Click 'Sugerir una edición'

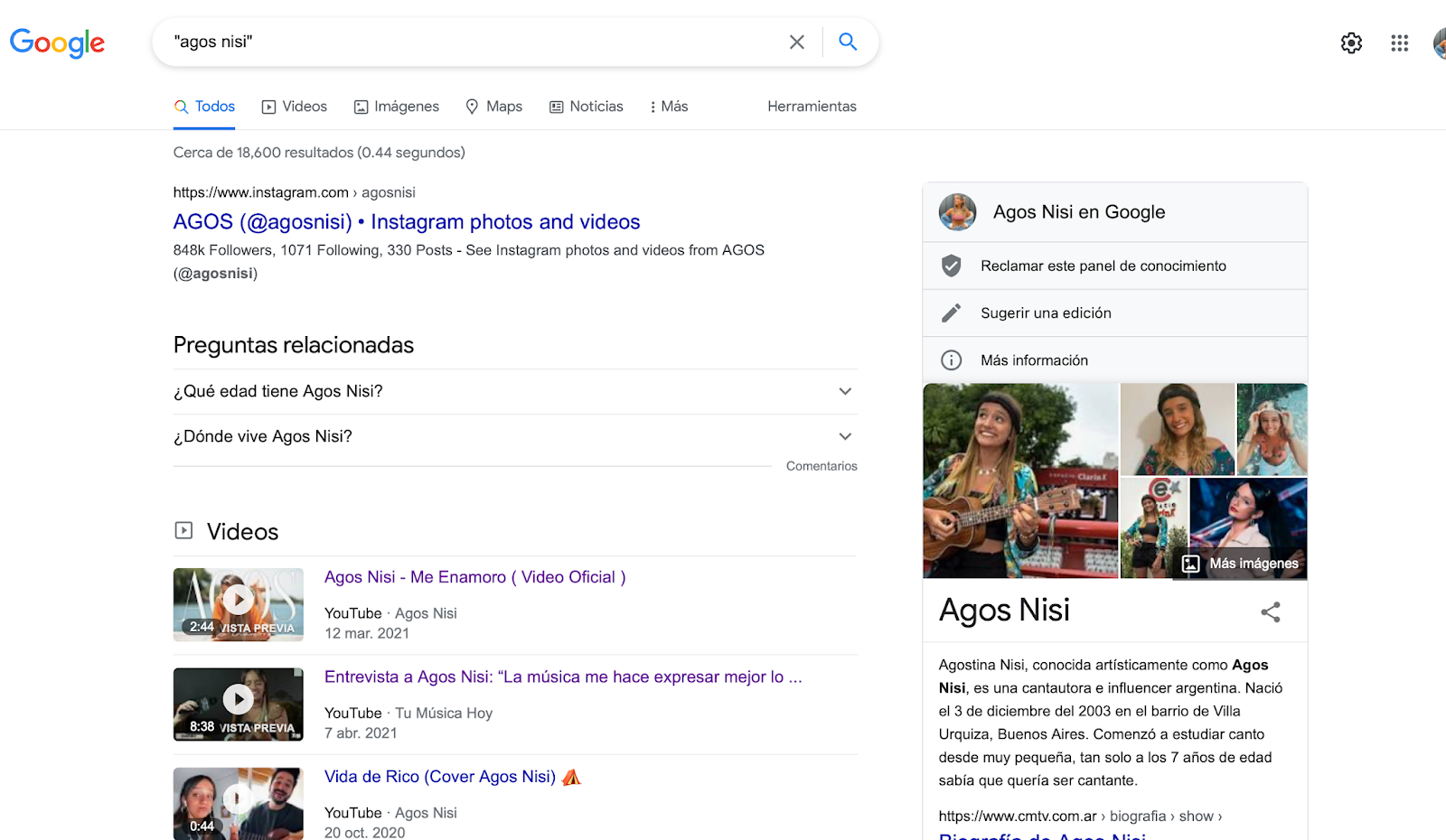[1046, 313]
